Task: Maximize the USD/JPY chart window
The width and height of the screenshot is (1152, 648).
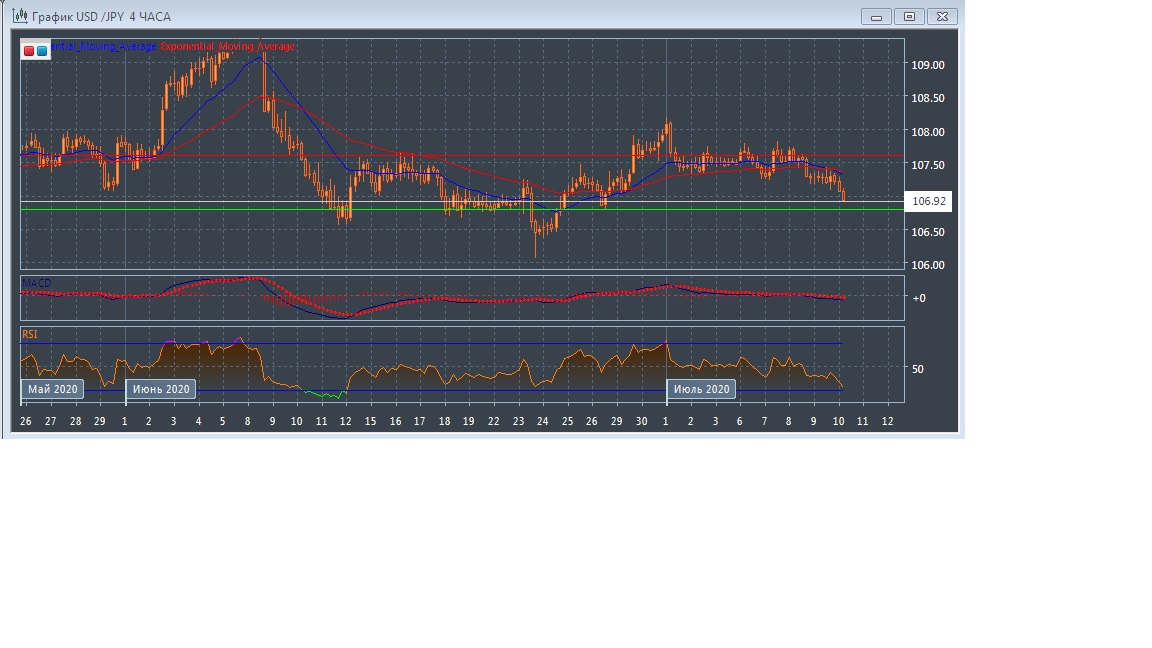Action: (909, 16)
